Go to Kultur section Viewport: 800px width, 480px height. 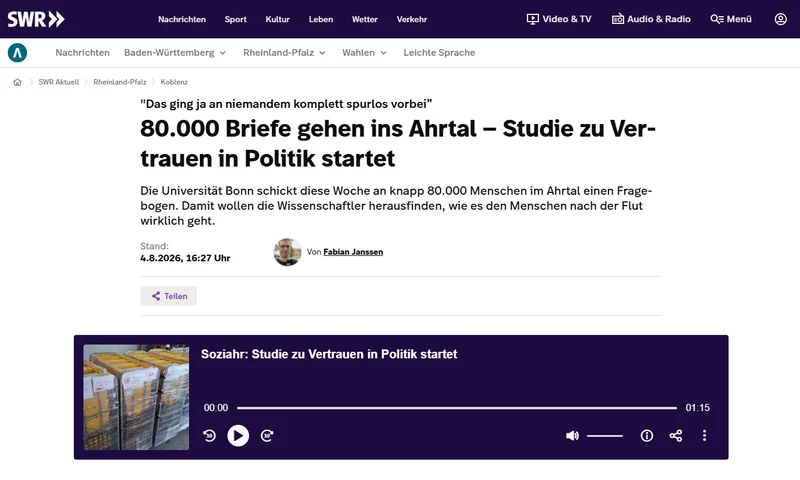pos(278,19)
